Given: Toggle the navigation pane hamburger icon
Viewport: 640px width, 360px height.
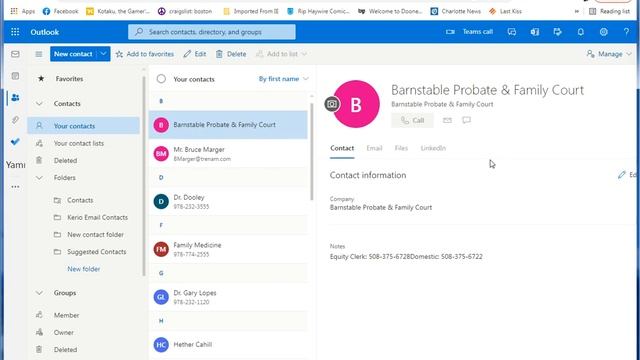Looking at the screenshot, I should tap(39, 54).
